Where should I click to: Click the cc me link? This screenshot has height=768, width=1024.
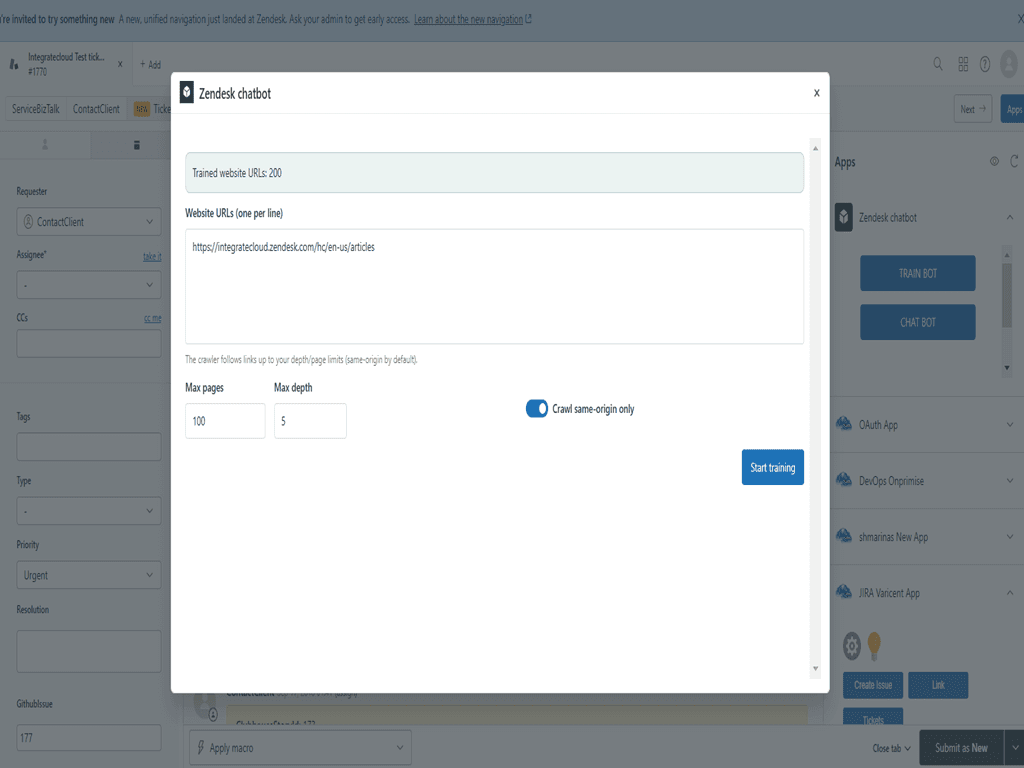click(153, 319)
